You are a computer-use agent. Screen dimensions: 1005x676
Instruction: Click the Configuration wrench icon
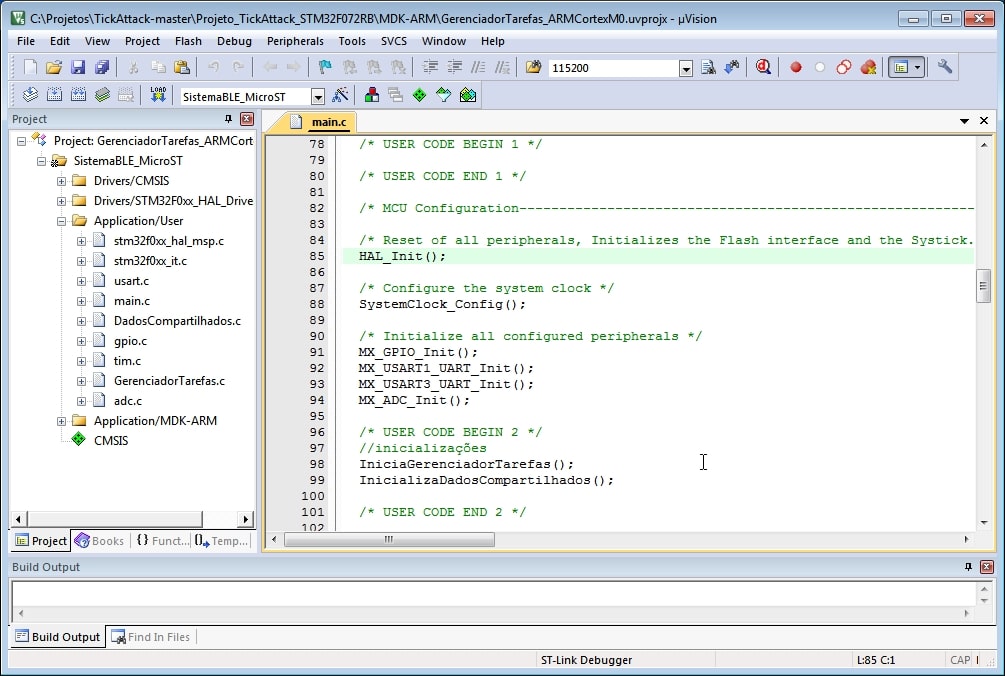click(945, 67)
